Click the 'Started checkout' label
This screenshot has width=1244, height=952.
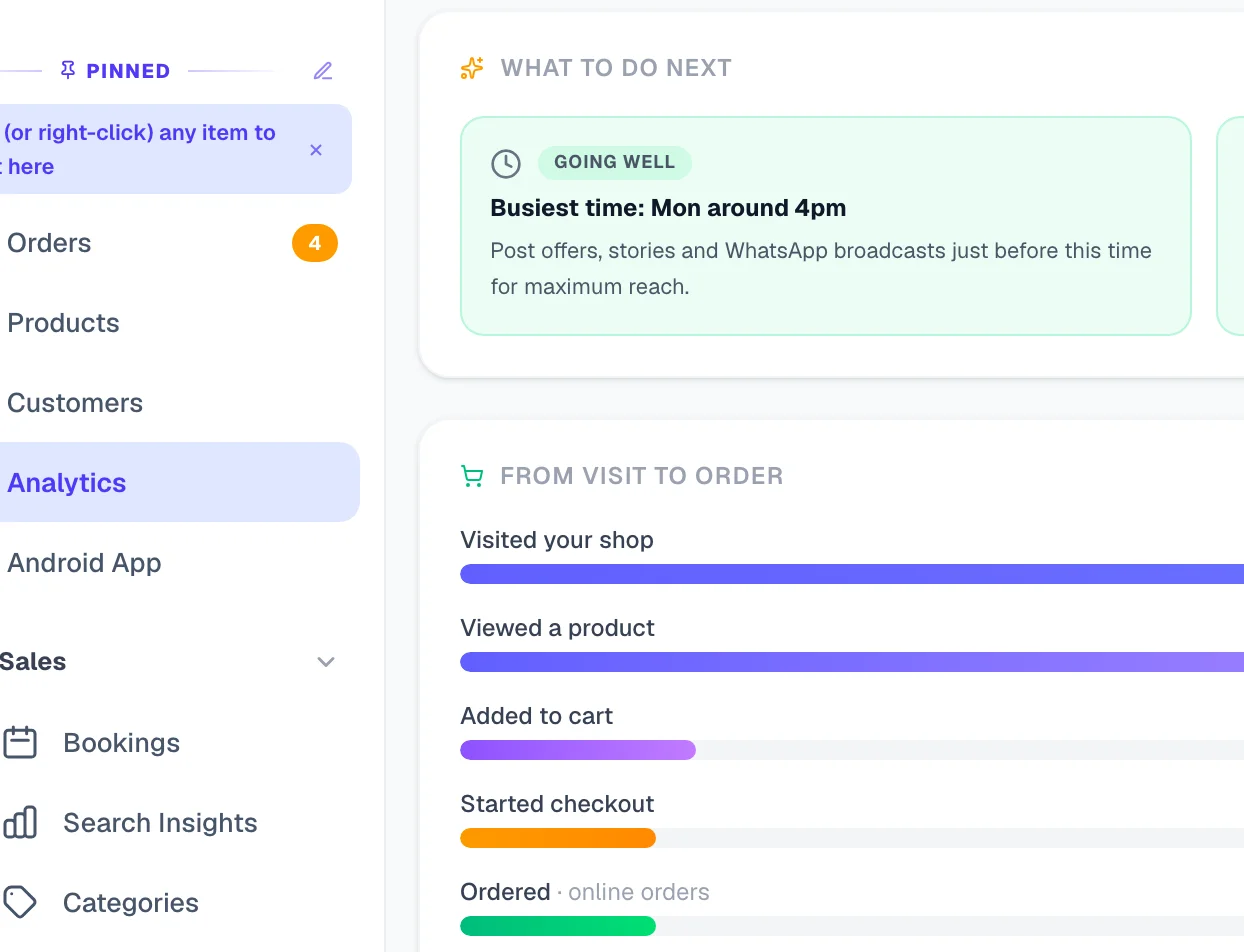[x=557, y=804]
